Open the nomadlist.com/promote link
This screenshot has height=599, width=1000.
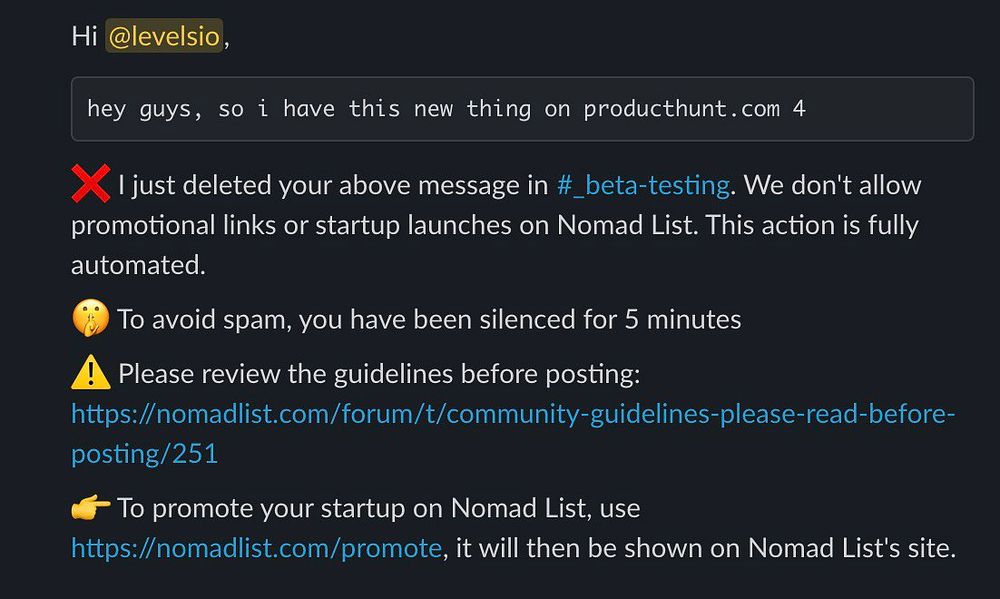pos(256,548)
